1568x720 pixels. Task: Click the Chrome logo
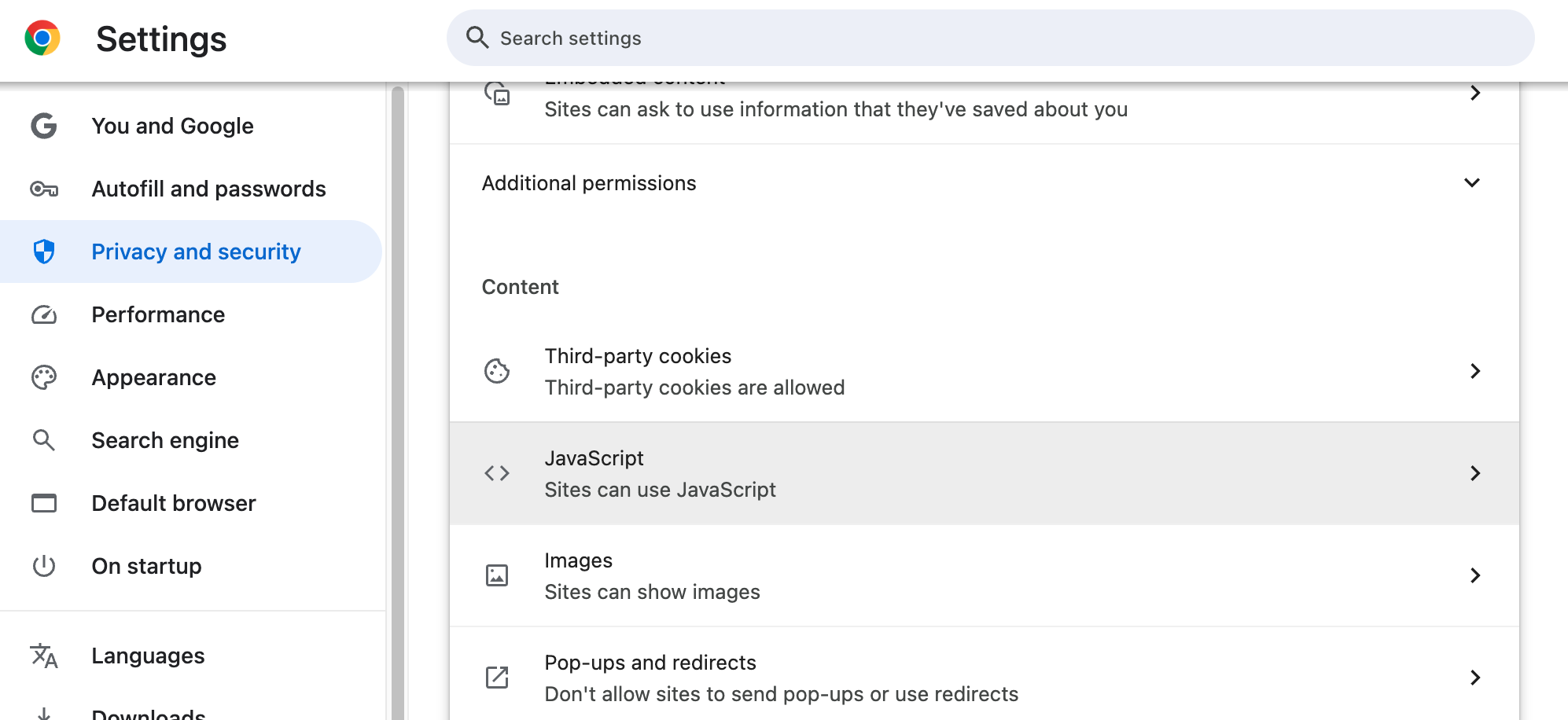(x=45, y=37)
